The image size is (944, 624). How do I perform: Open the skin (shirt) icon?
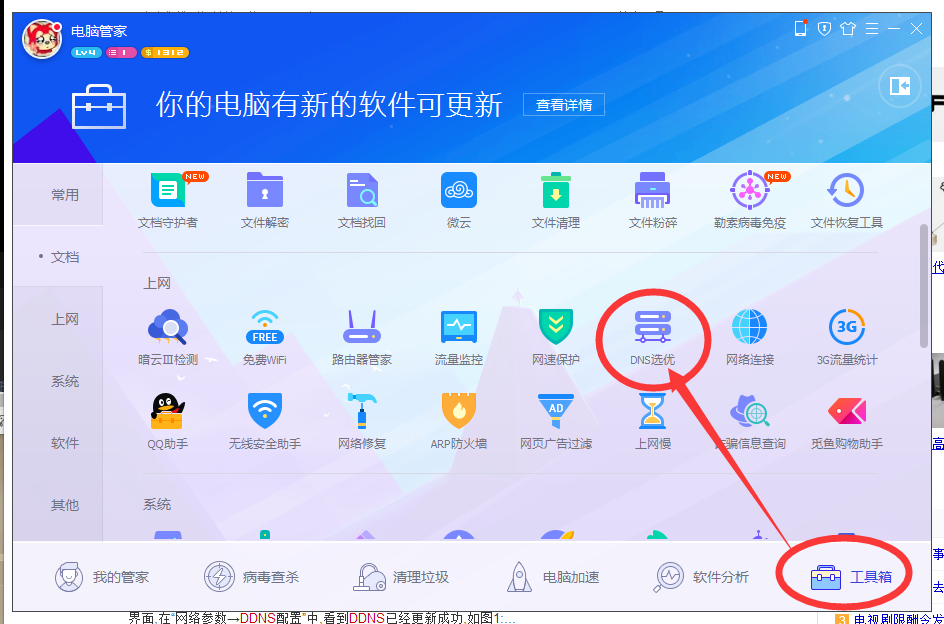[x=848, y=28]
